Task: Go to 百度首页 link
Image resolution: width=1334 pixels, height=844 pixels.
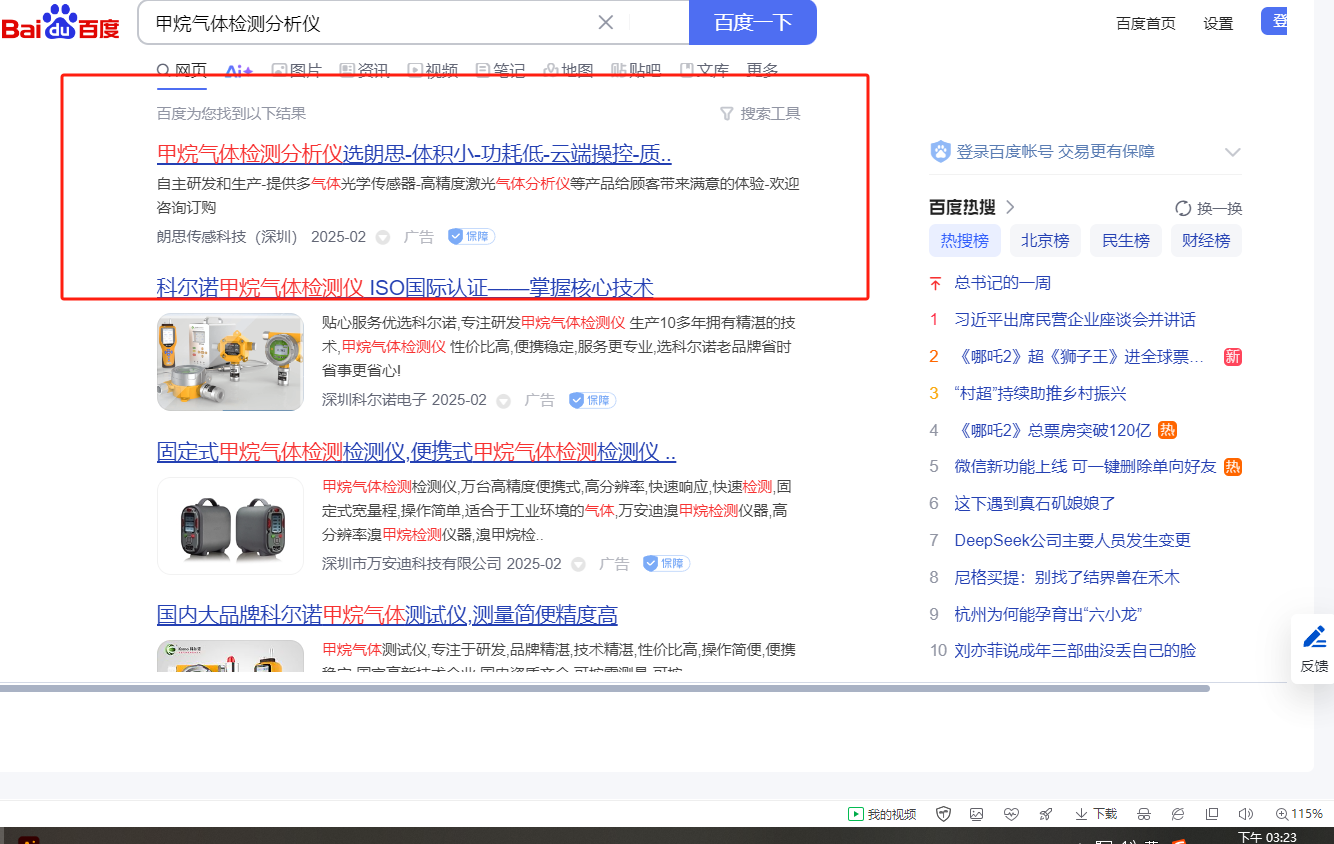Action: (1146, 23)
